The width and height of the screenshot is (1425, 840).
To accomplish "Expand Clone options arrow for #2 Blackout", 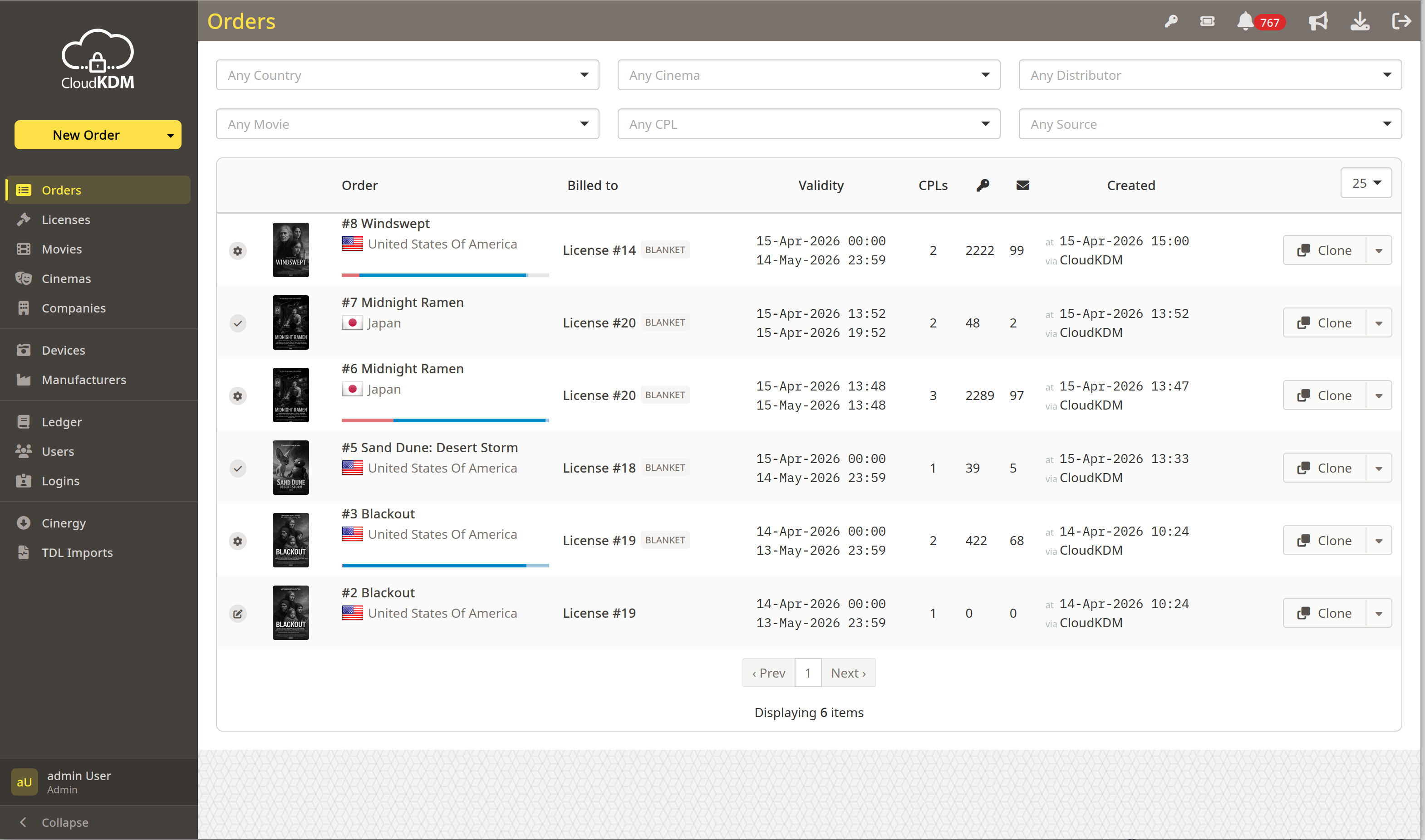I will (x=1379, y=613).
